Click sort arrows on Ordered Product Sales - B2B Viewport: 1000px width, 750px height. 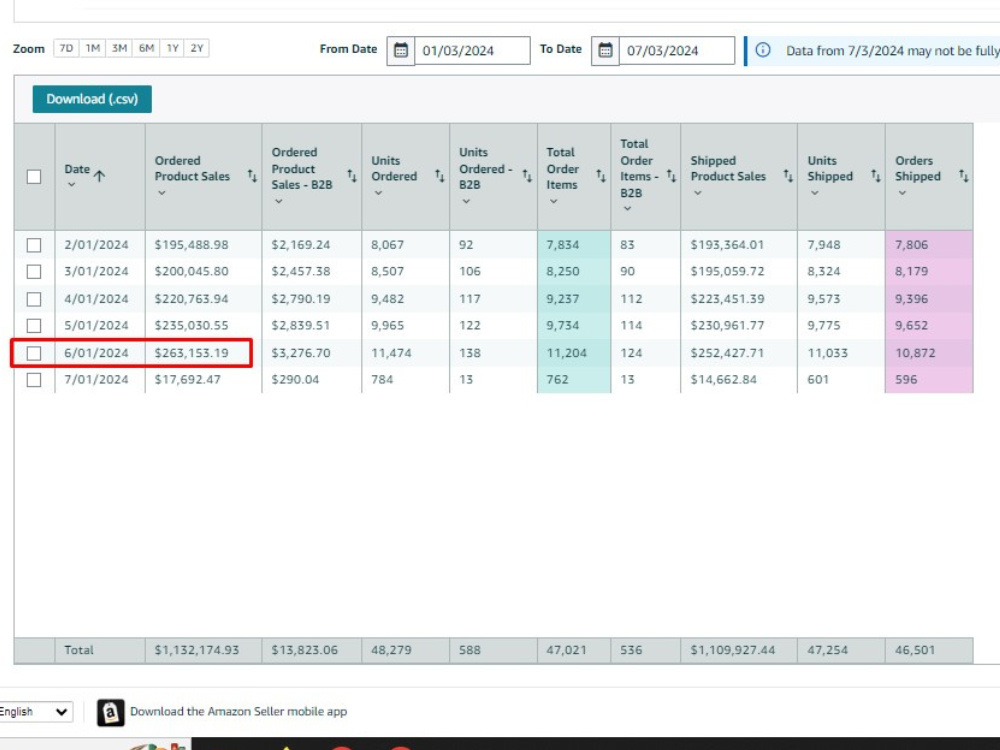click(352, 176)
